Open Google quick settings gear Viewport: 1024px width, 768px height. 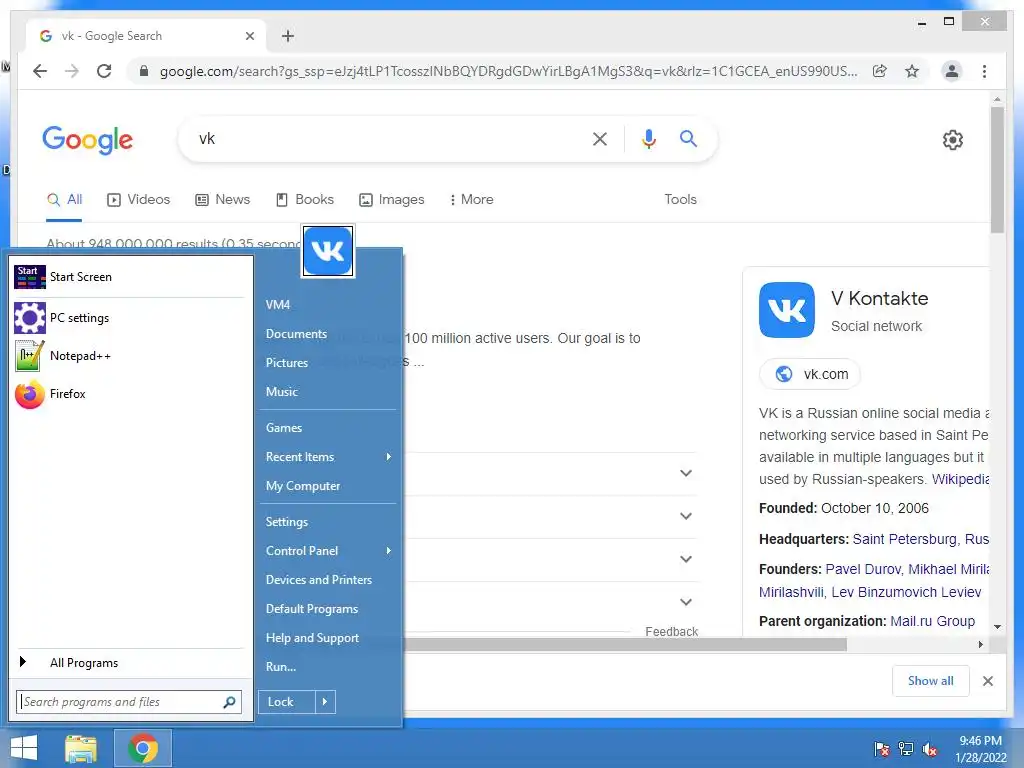[x=953, y=140]
